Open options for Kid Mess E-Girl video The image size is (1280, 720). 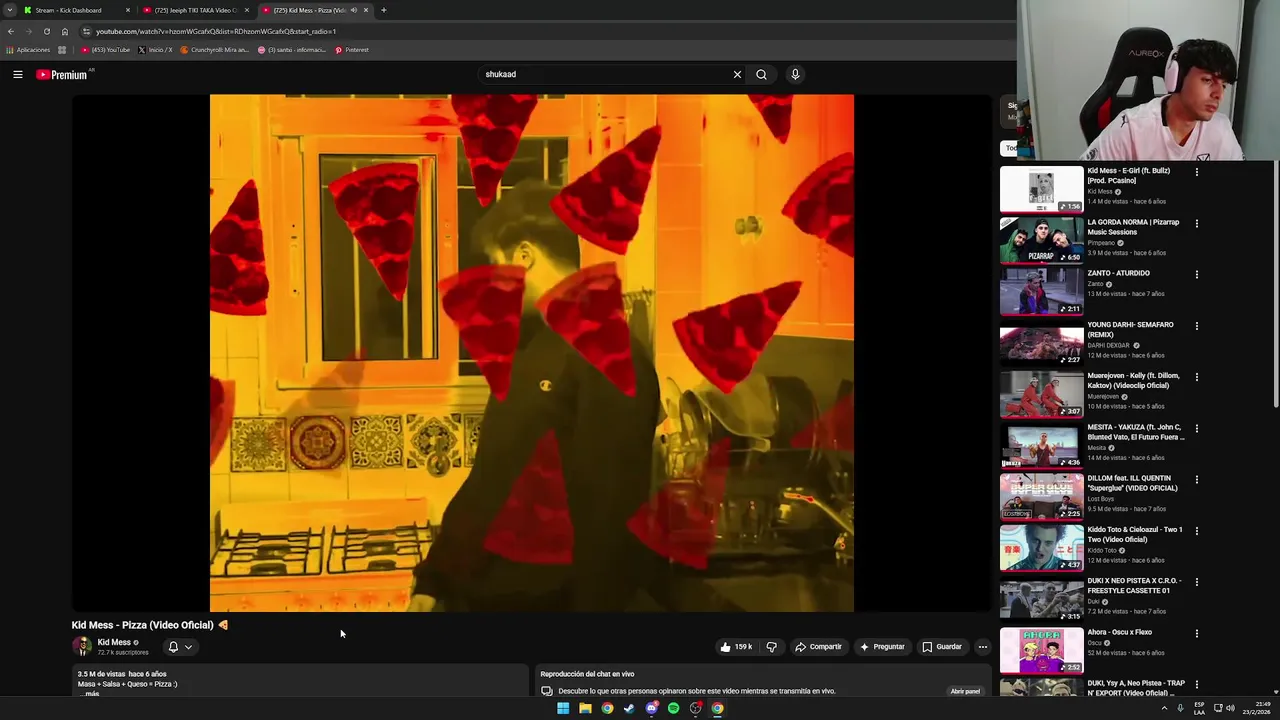pos(1196,172)
